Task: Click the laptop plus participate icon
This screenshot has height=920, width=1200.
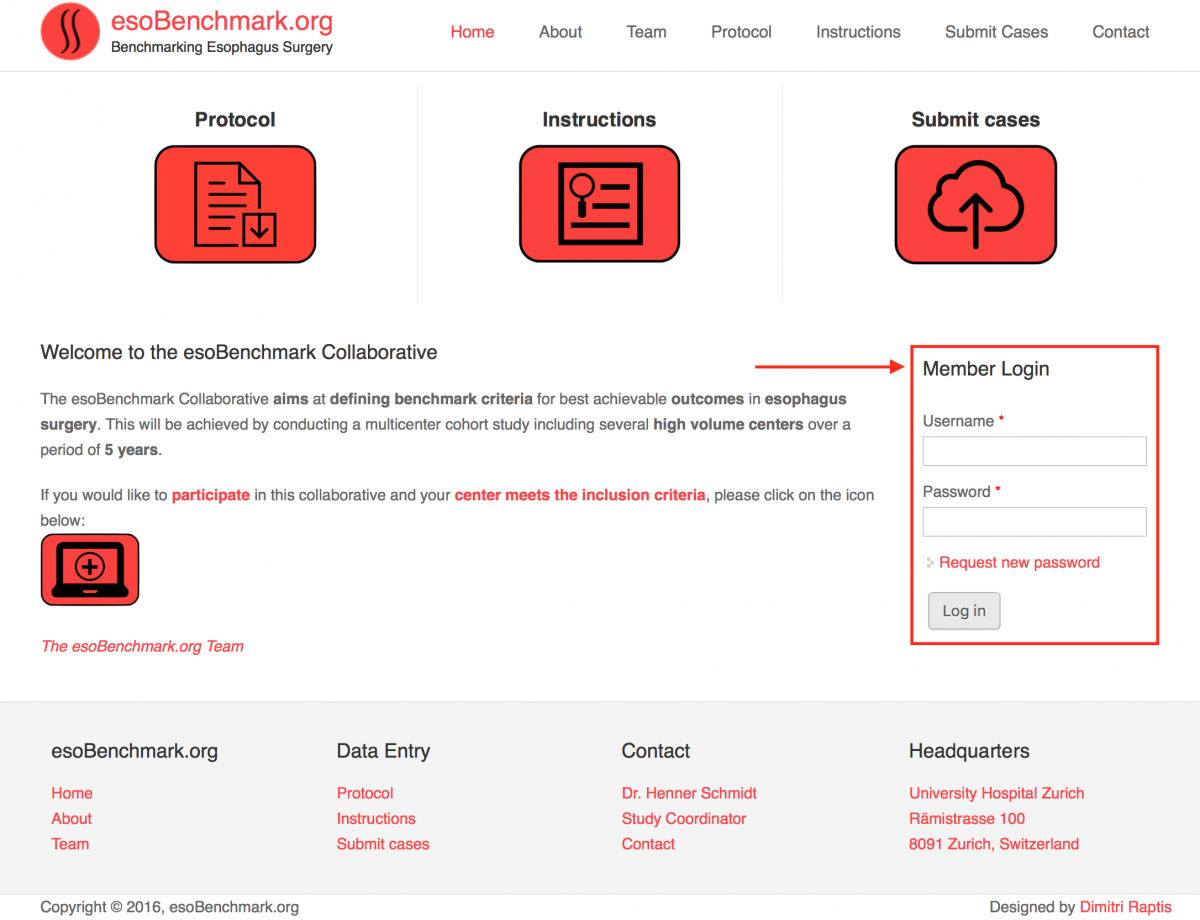Action: click(90, 569)
